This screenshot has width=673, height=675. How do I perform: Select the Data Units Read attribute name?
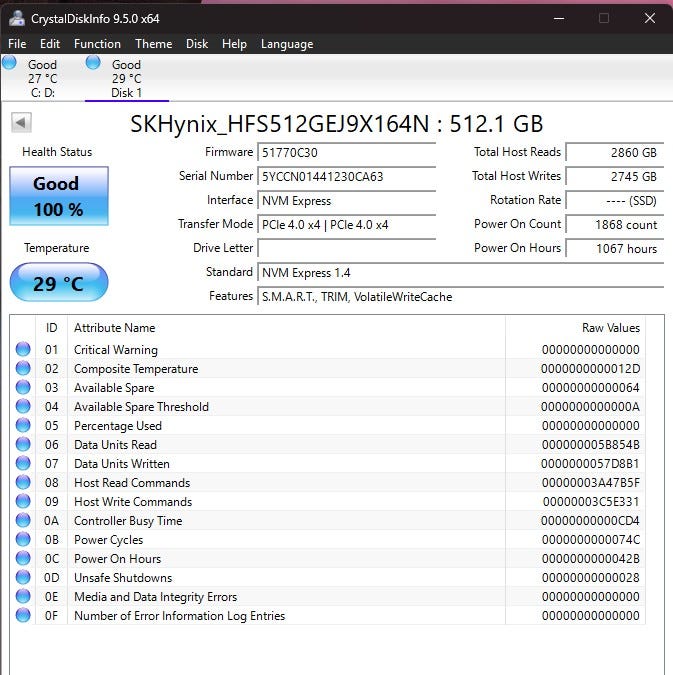[x=115, y=445]
